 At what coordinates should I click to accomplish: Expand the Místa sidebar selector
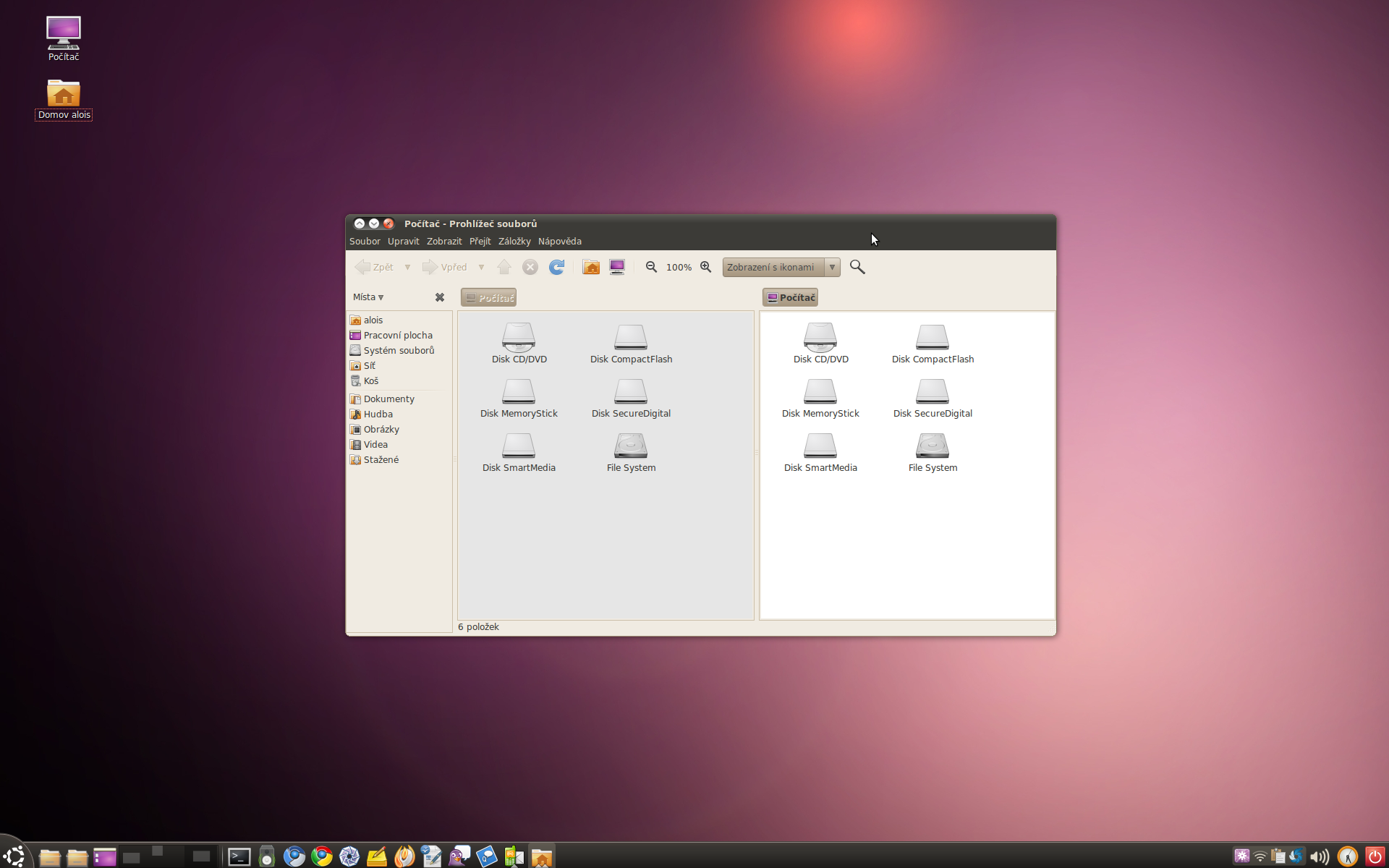coord(368,297)
